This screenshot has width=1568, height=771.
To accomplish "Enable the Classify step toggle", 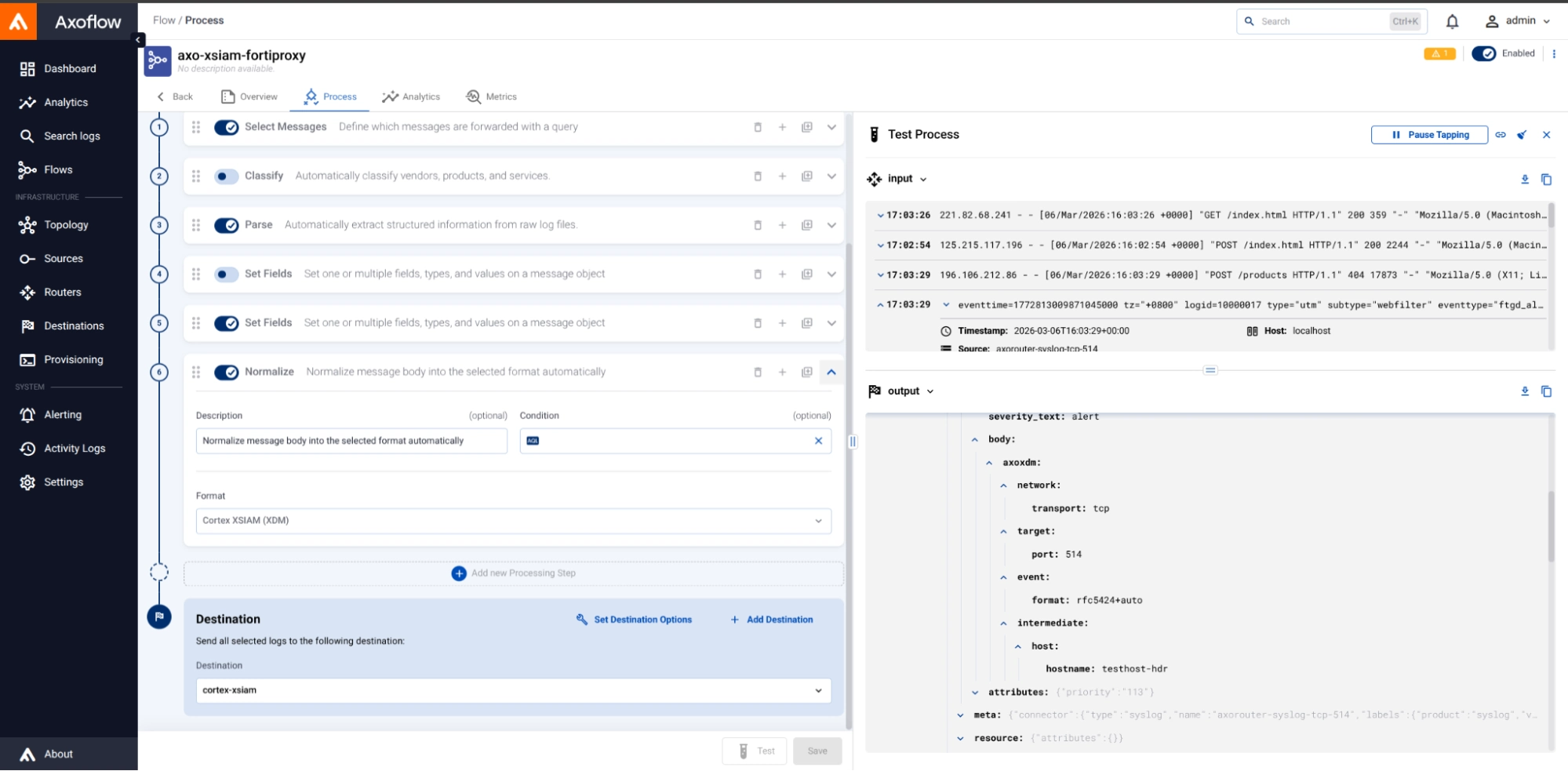I will click(227, 176).
